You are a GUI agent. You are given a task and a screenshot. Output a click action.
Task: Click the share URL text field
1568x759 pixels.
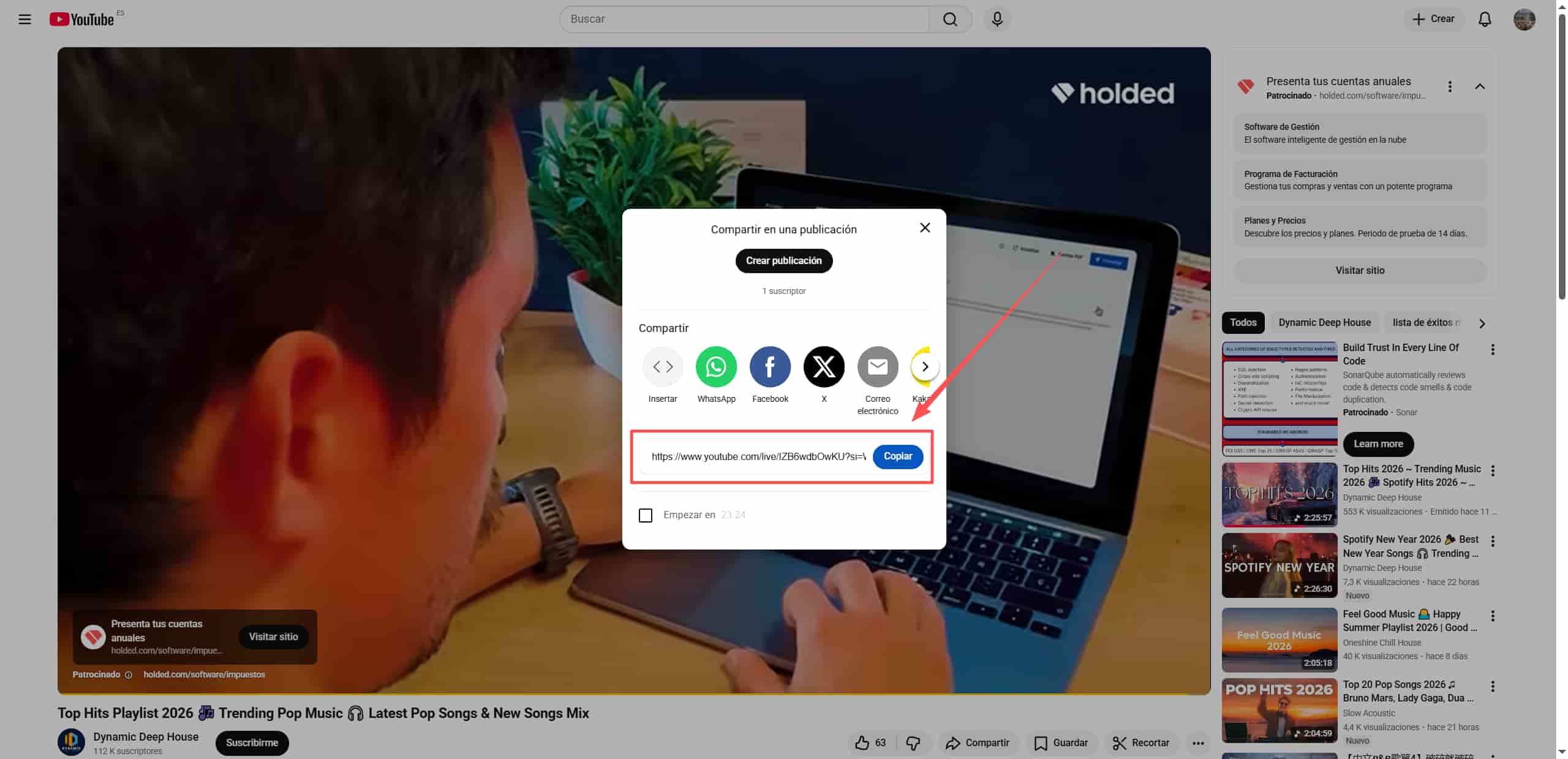[758, 456]
